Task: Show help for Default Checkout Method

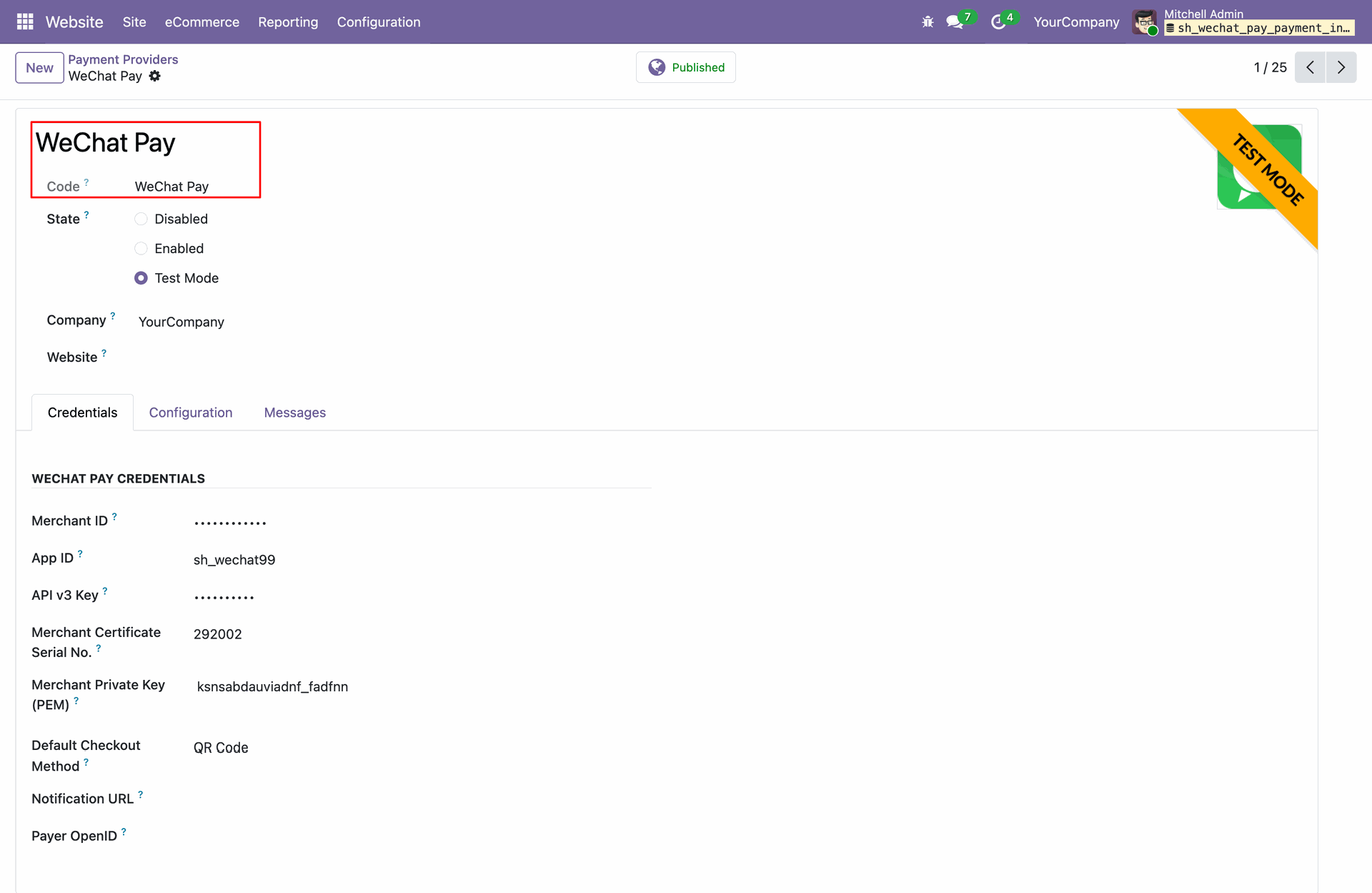Action: pyautogui.click(x=86, y=762)
